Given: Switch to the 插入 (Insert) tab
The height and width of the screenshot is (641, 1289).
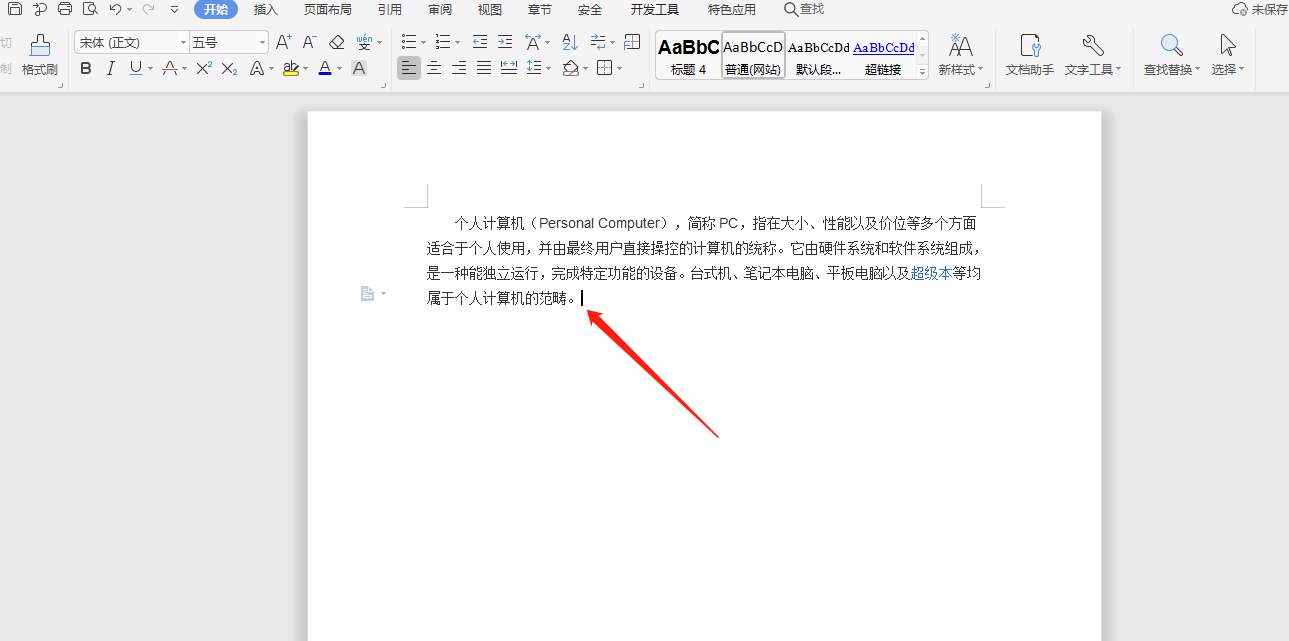Looking at the screenshot, I should [266, 9].
